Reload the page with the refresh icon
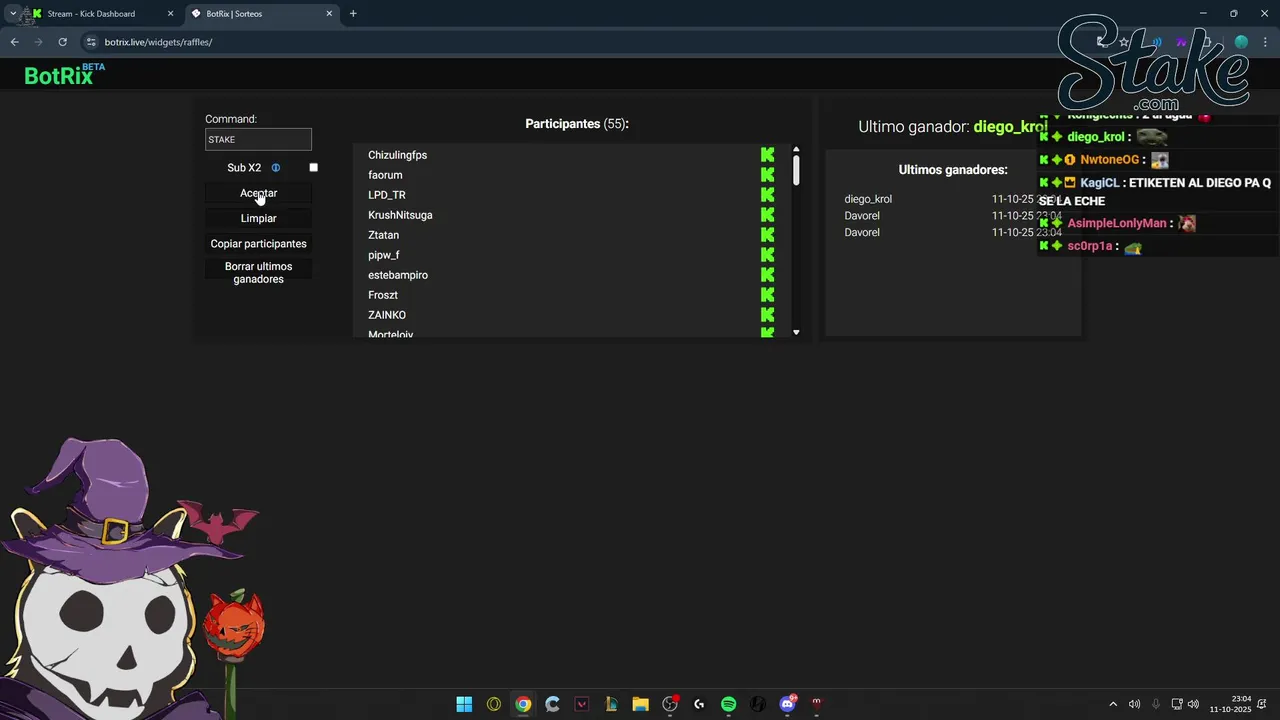1280x720 pixels. tap(62, 42)
